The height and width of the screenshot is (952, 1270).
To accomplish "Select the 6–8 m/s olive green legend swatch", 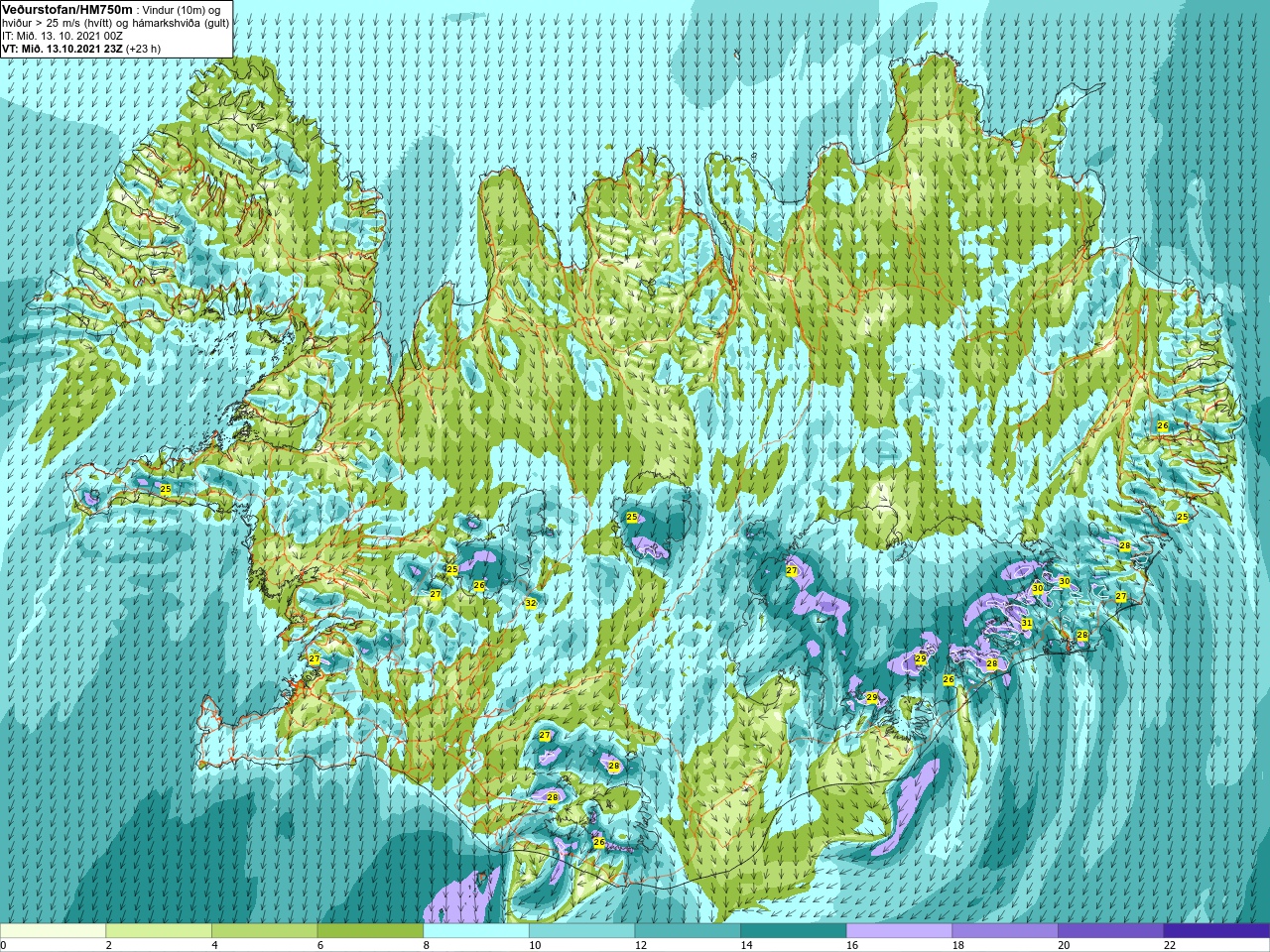I will (x=370, y=931).
